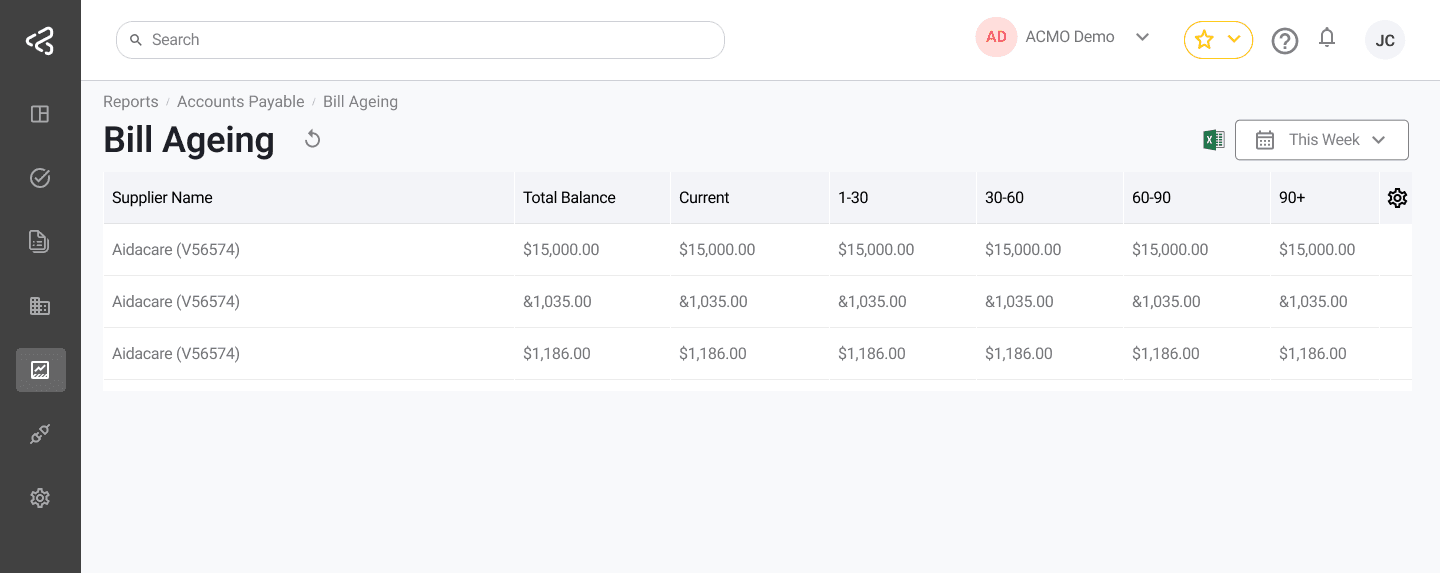
Task: Open the table column settings gear
Action: tap(1397, 198)
